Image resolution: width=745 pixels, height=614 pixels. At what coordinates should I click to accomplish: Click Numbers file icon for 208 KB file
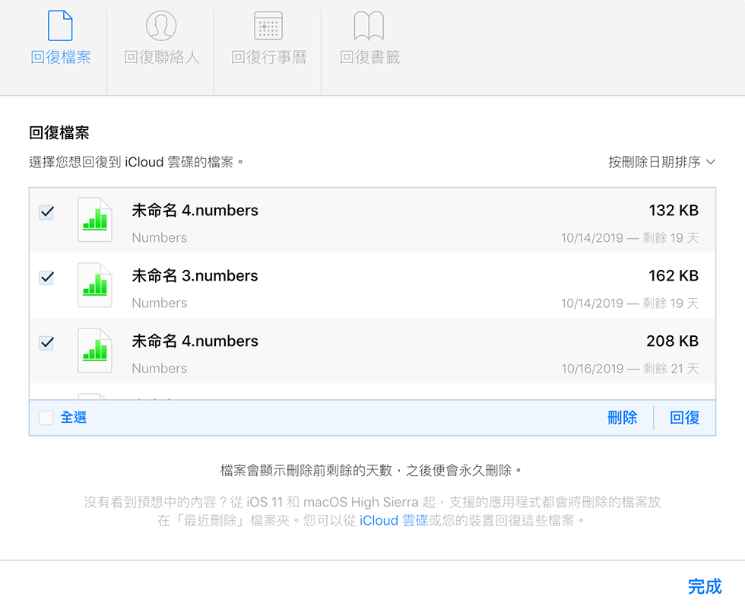click(x=95, y=352)
